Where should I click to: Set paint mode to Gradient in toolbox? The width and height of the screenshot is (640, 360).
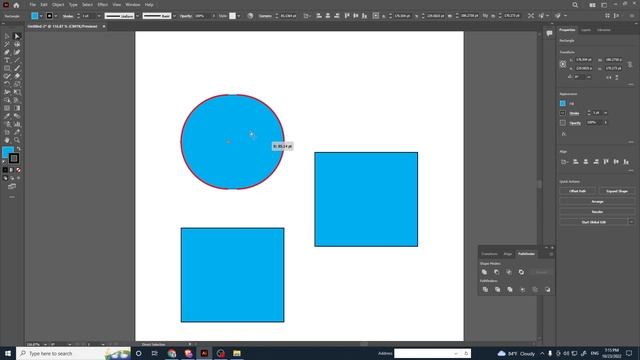click(12, 170)
